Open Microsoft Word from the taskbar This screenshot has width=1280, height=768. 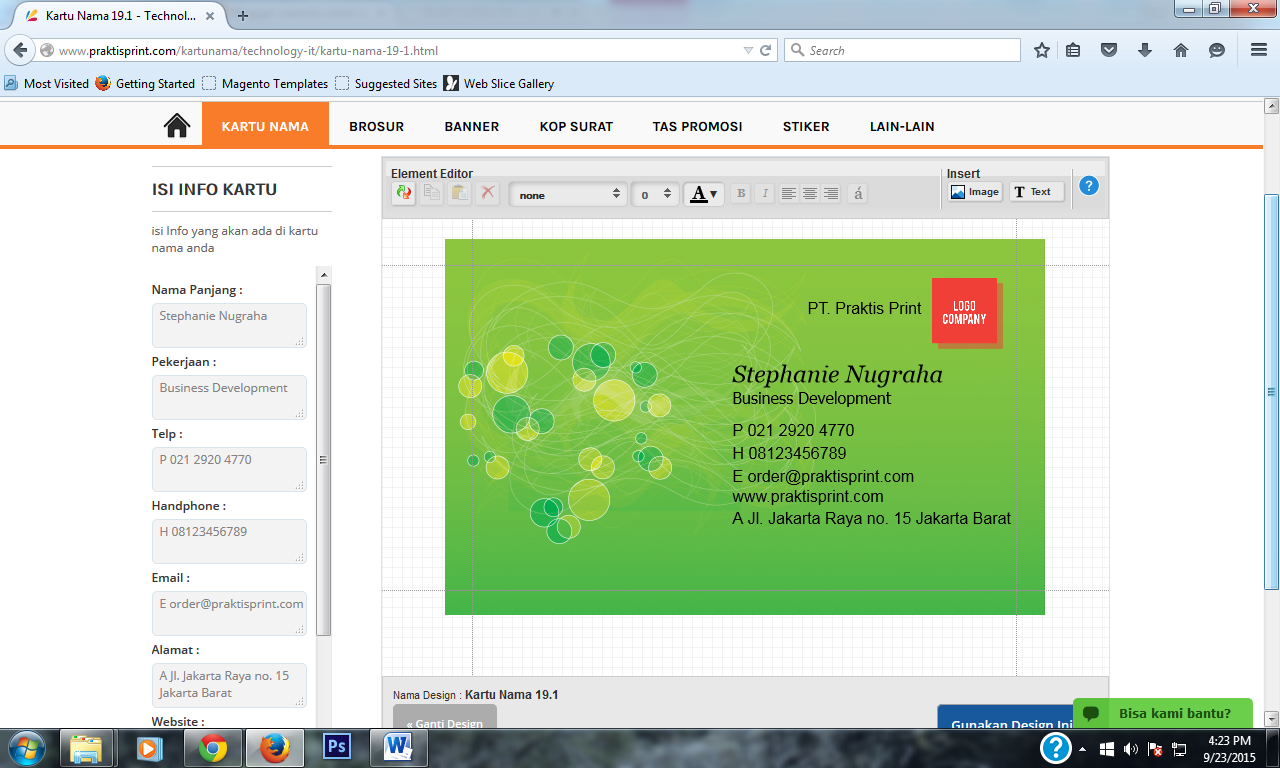399,747
